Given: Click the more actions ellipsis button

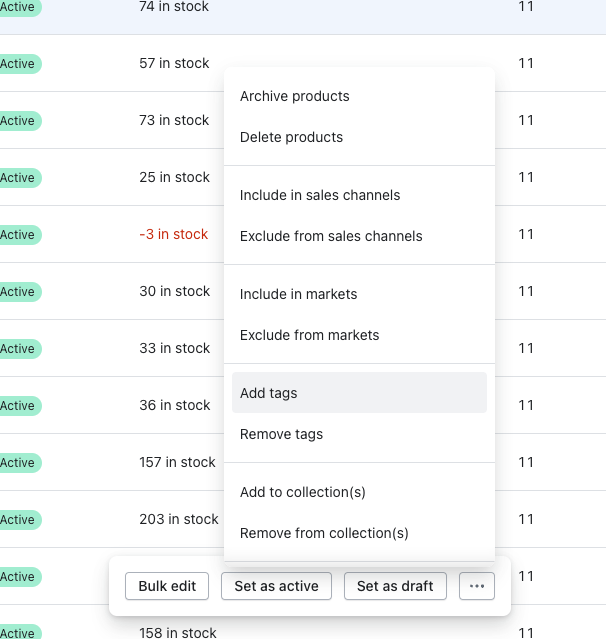Looking at the screenshot, I should pos(476,586).
